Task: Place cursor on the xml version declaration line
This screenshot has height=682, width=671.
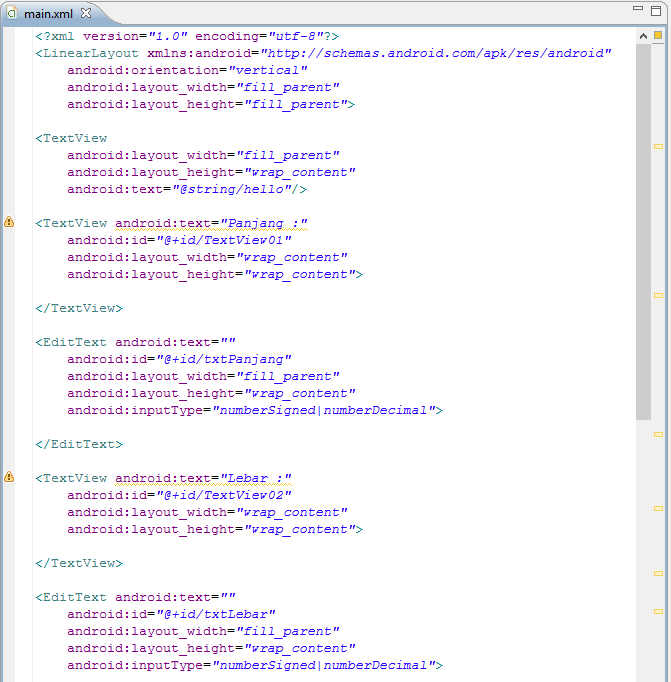Action: [x=187, y=36]
